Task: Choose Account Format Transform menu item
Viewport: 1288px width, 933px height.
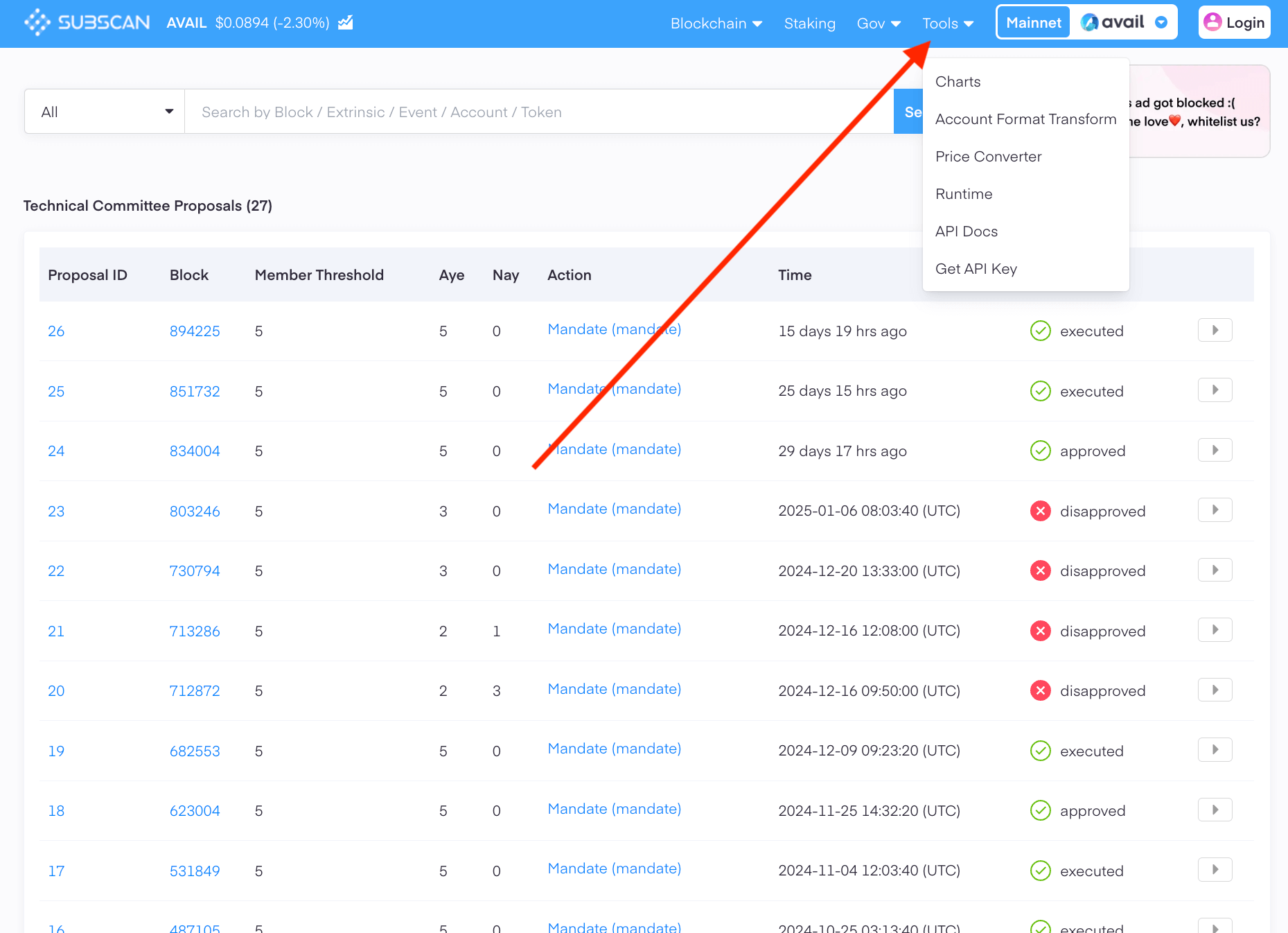Action: [x=1025, y=119]
